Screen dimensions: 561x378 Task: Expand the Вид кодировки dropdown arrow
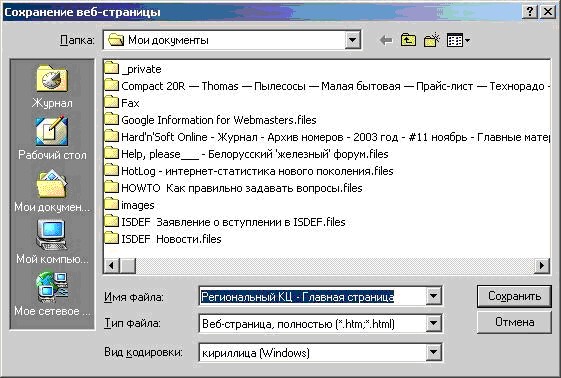[433, 352]
